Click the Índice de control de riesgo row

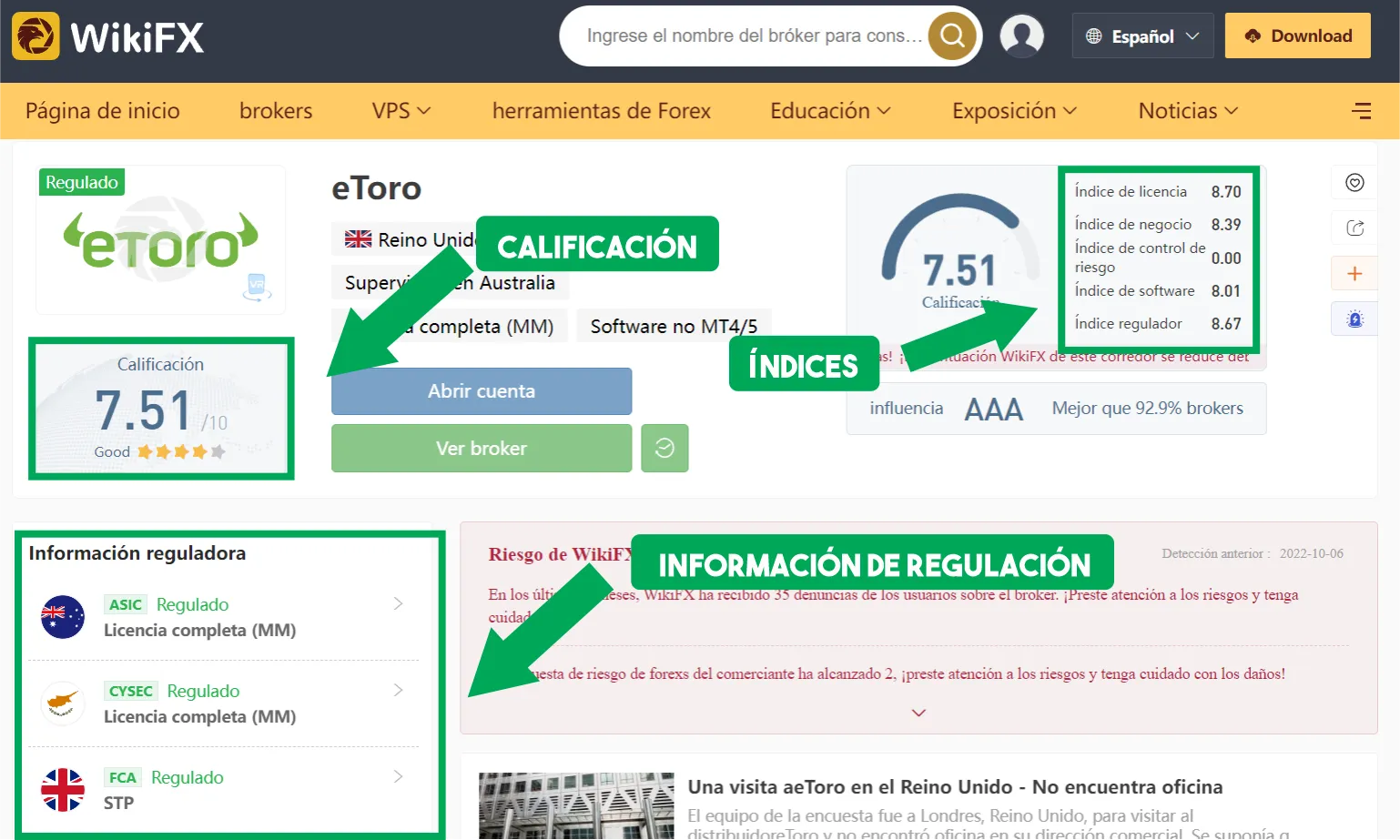point(1157,258)
